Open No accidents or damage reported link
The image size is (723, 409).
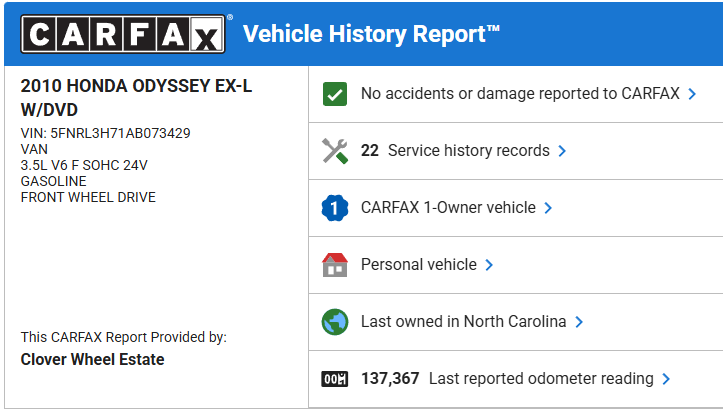pos(520,94)
